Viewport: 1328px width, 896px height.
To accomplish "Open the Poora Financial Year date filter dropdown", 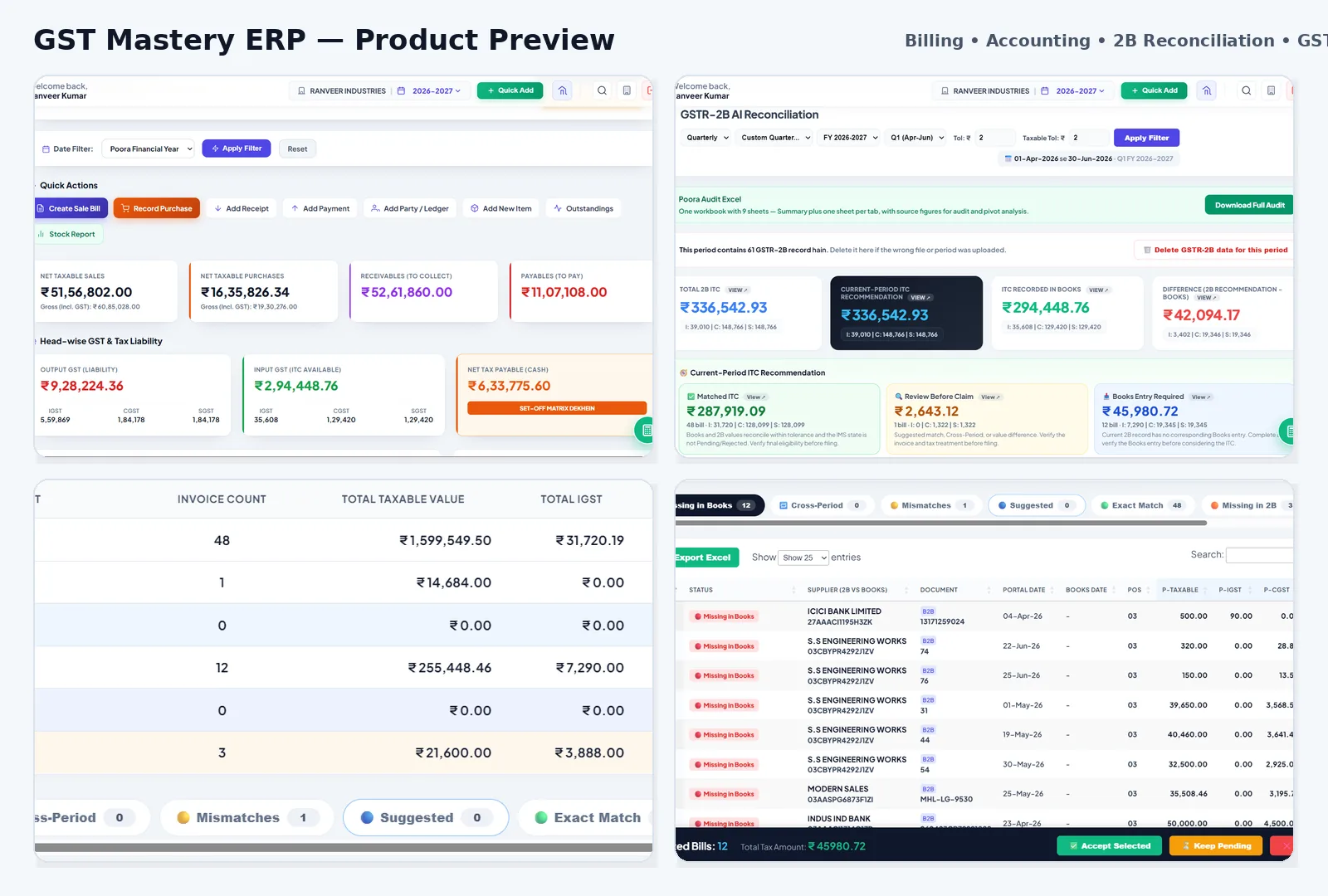I will [148, 149].
